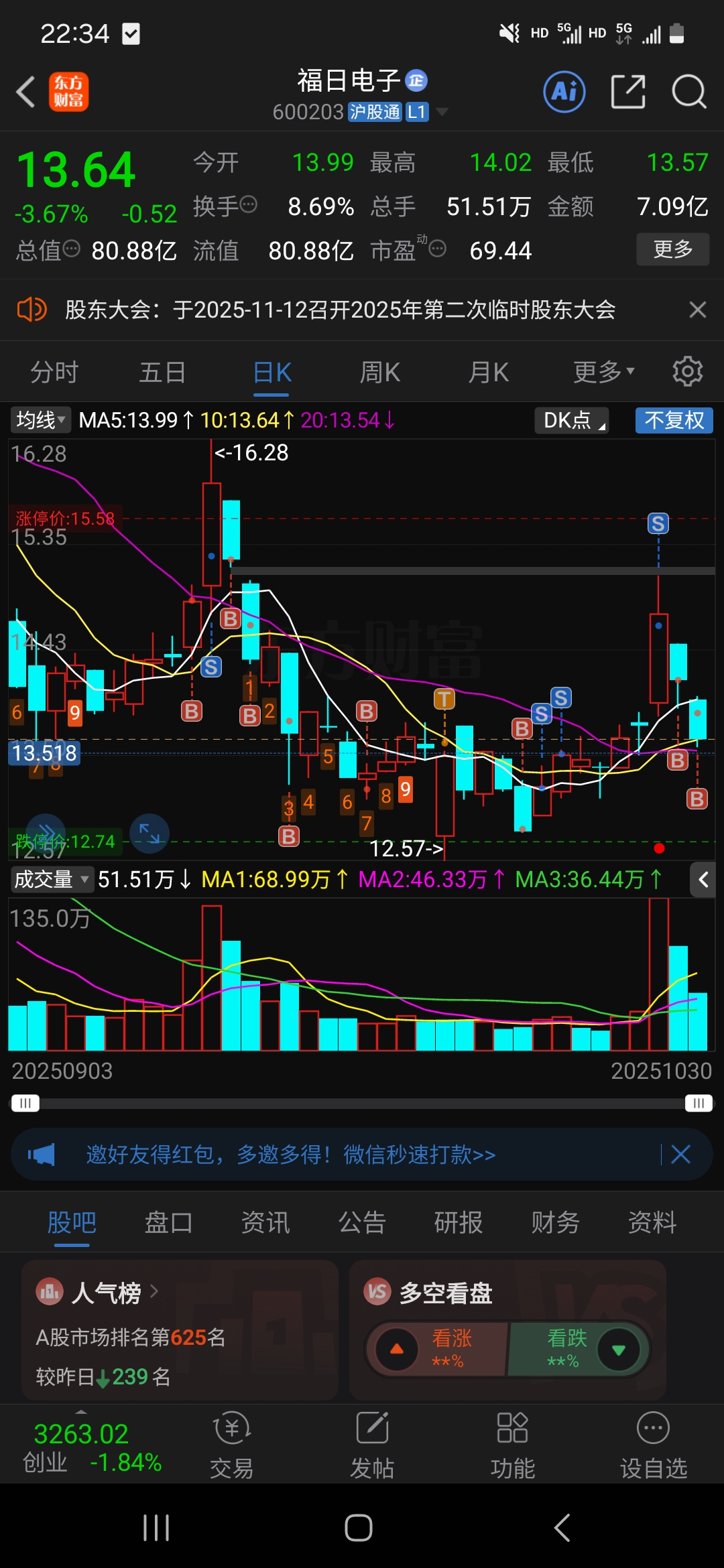Dismiss the shareholder meeting notice

(x=698, y=310)
